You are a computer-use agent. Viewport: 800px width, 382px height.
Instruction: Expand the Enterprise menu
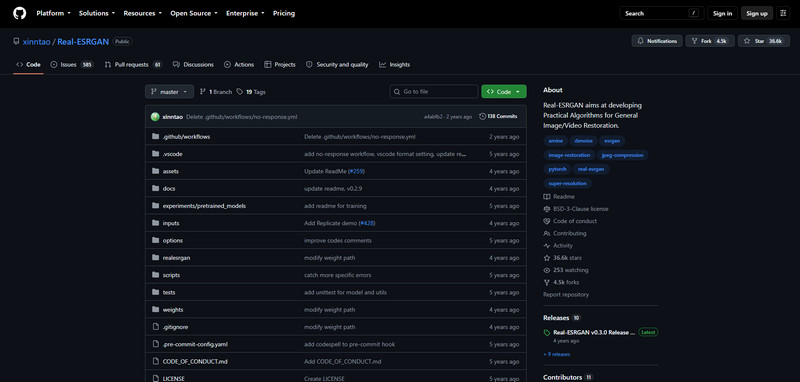(x=245, y=13)
